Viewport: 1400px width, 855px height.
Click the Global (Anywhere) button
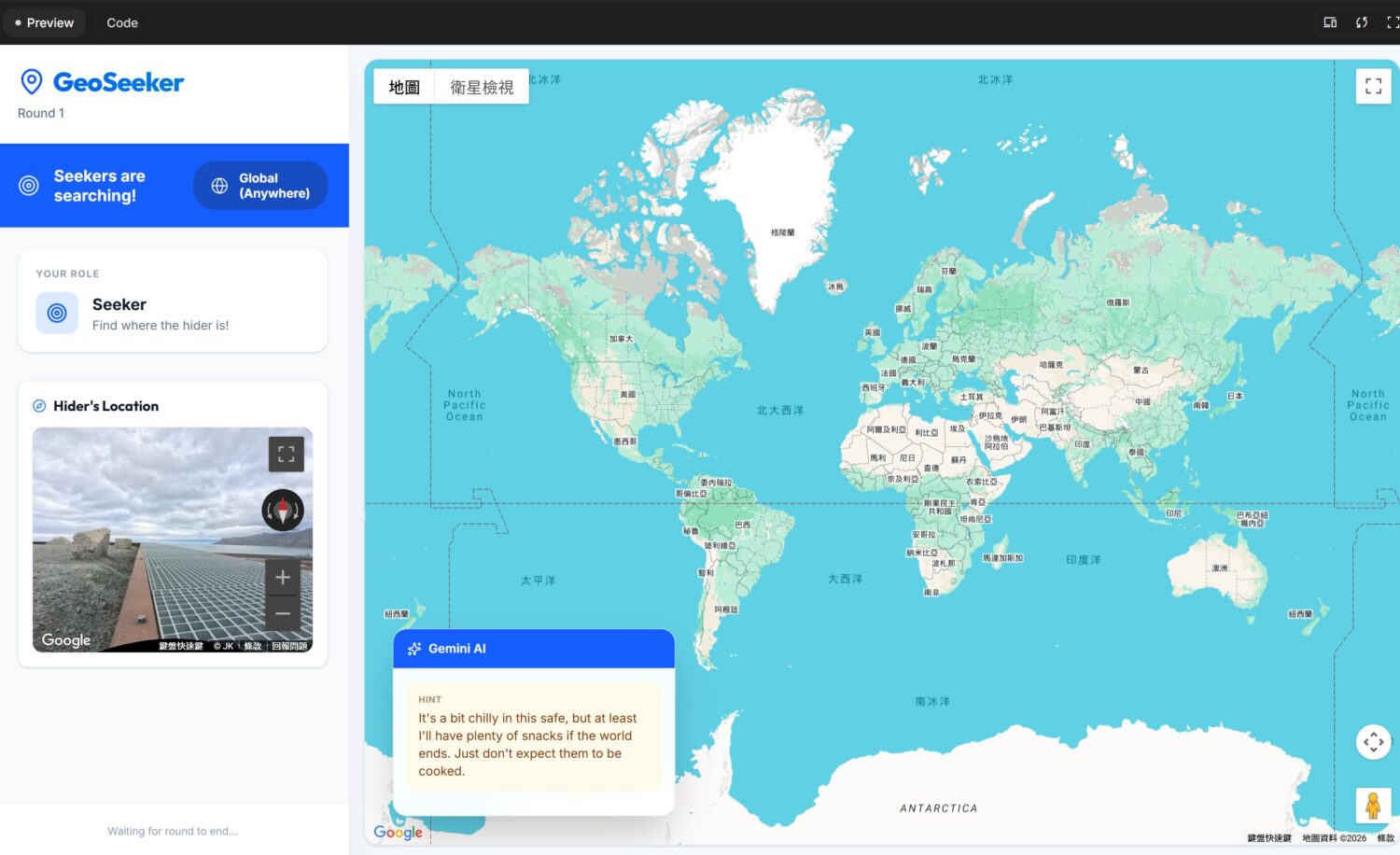point(260,186)
